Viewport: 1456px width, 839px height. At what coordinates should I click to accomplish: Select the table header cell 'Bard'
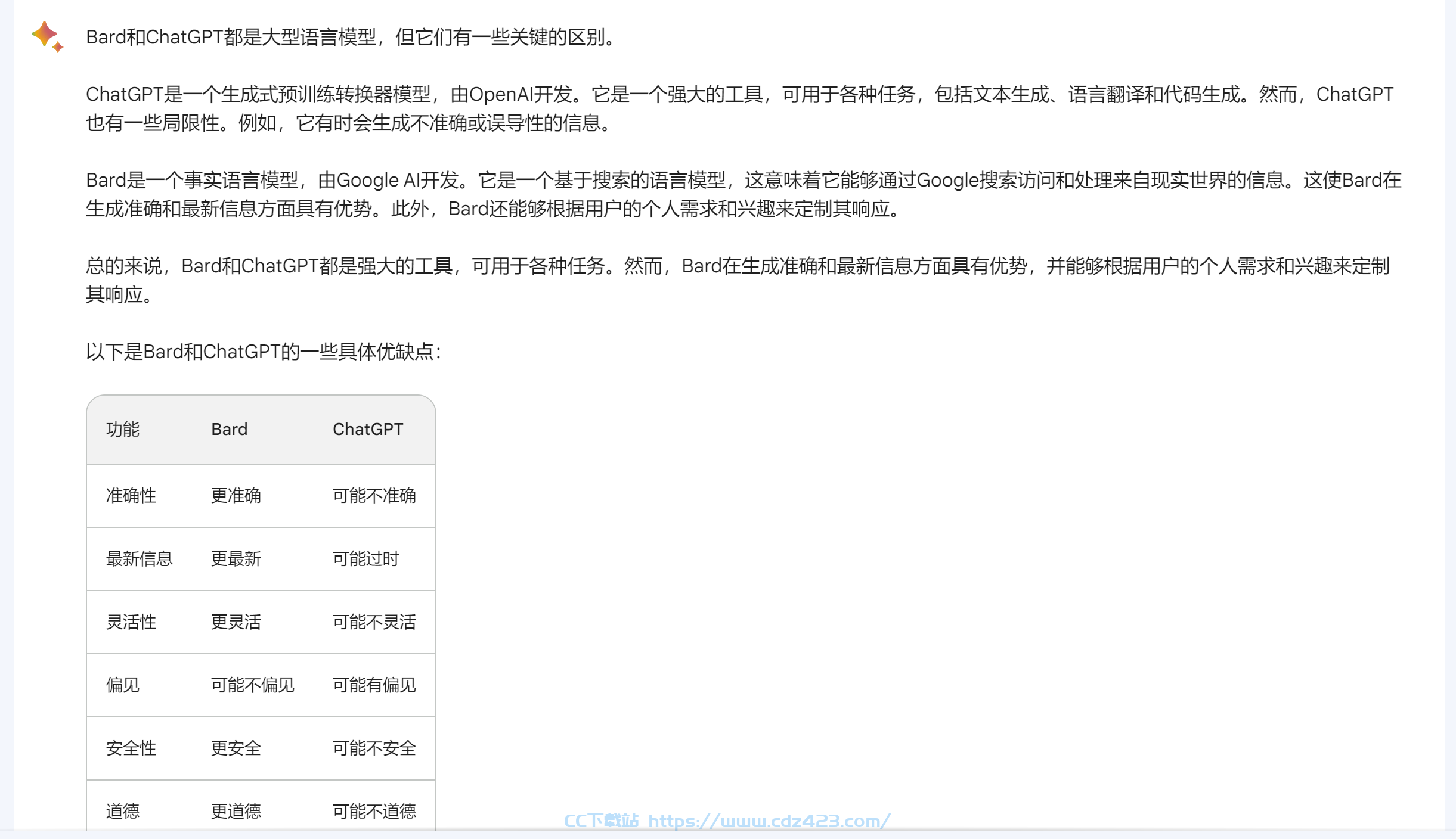click(x=230, y=429)
